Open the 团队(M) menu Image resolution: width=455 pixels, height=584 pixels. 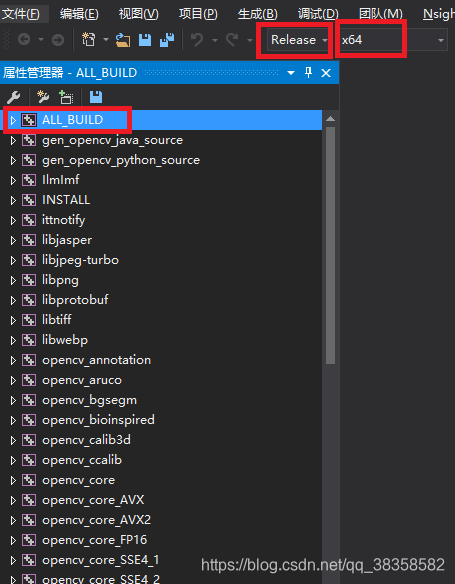coord(380,14)
